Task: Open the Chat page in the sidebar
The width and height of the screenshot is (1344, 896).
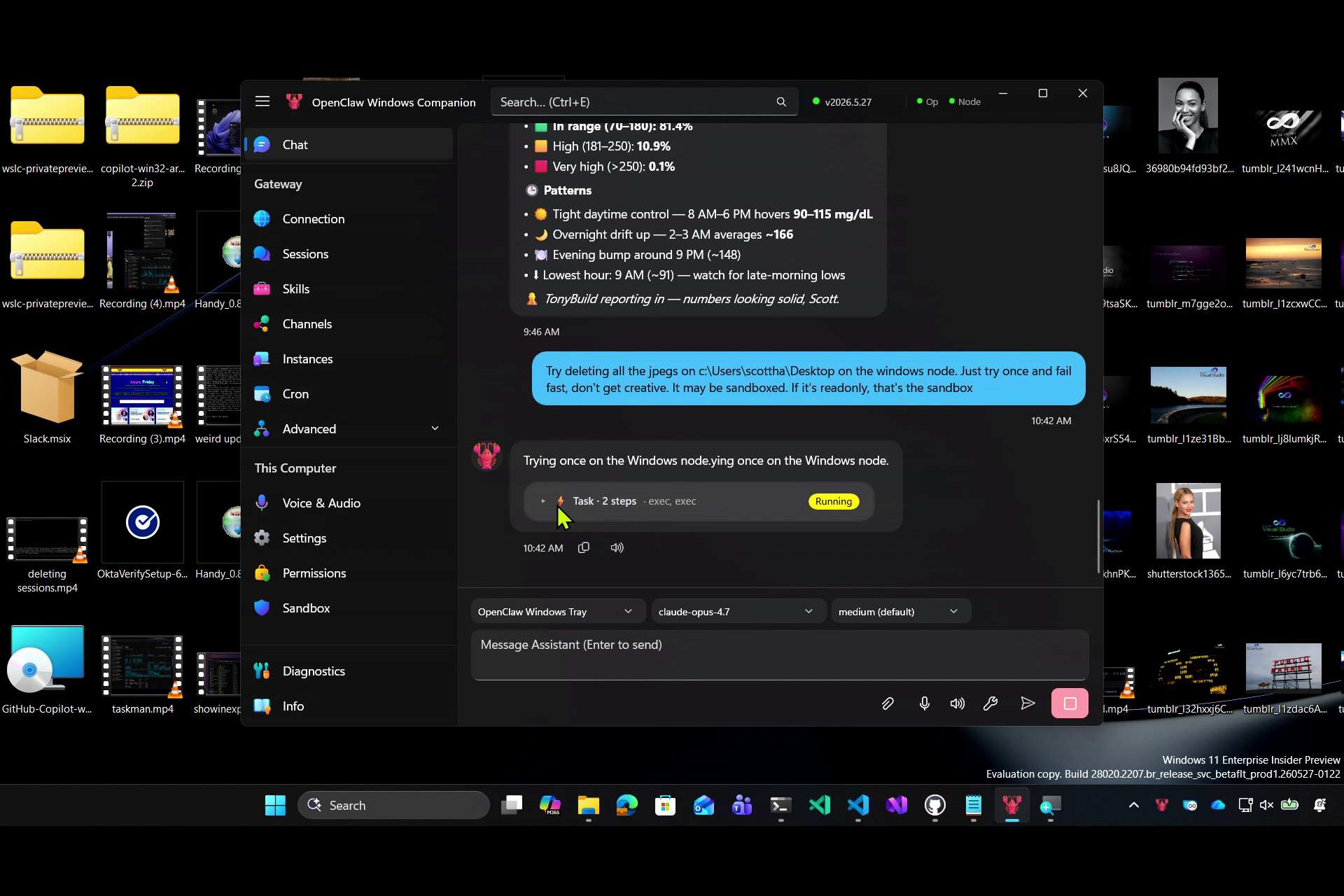Action: (x=349, y=145)
